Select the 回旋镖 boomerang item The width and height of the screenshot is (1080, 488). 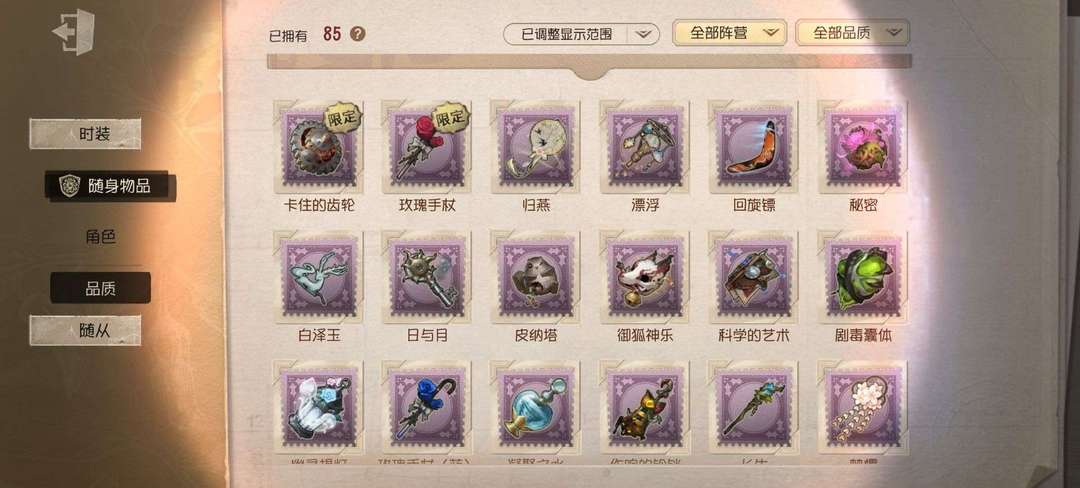pyautogui.click(x=754, y=147)
